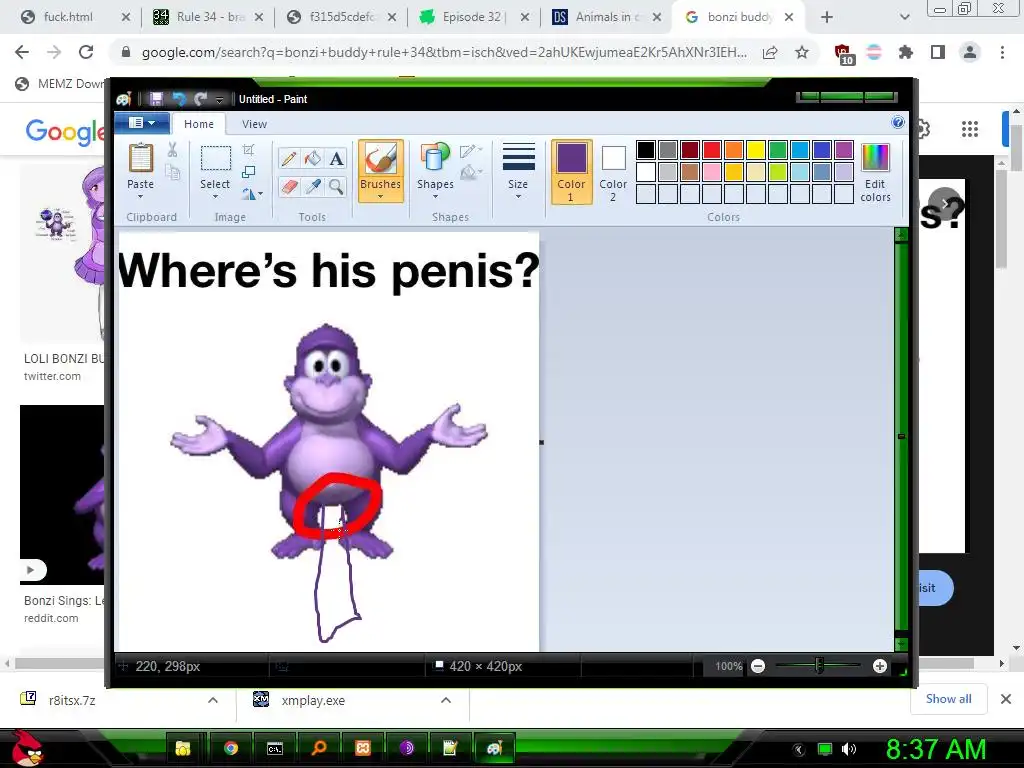Click MEMZ Download bookmark
This screenshot has height=768, width=1024.
(x=60, y=84)
